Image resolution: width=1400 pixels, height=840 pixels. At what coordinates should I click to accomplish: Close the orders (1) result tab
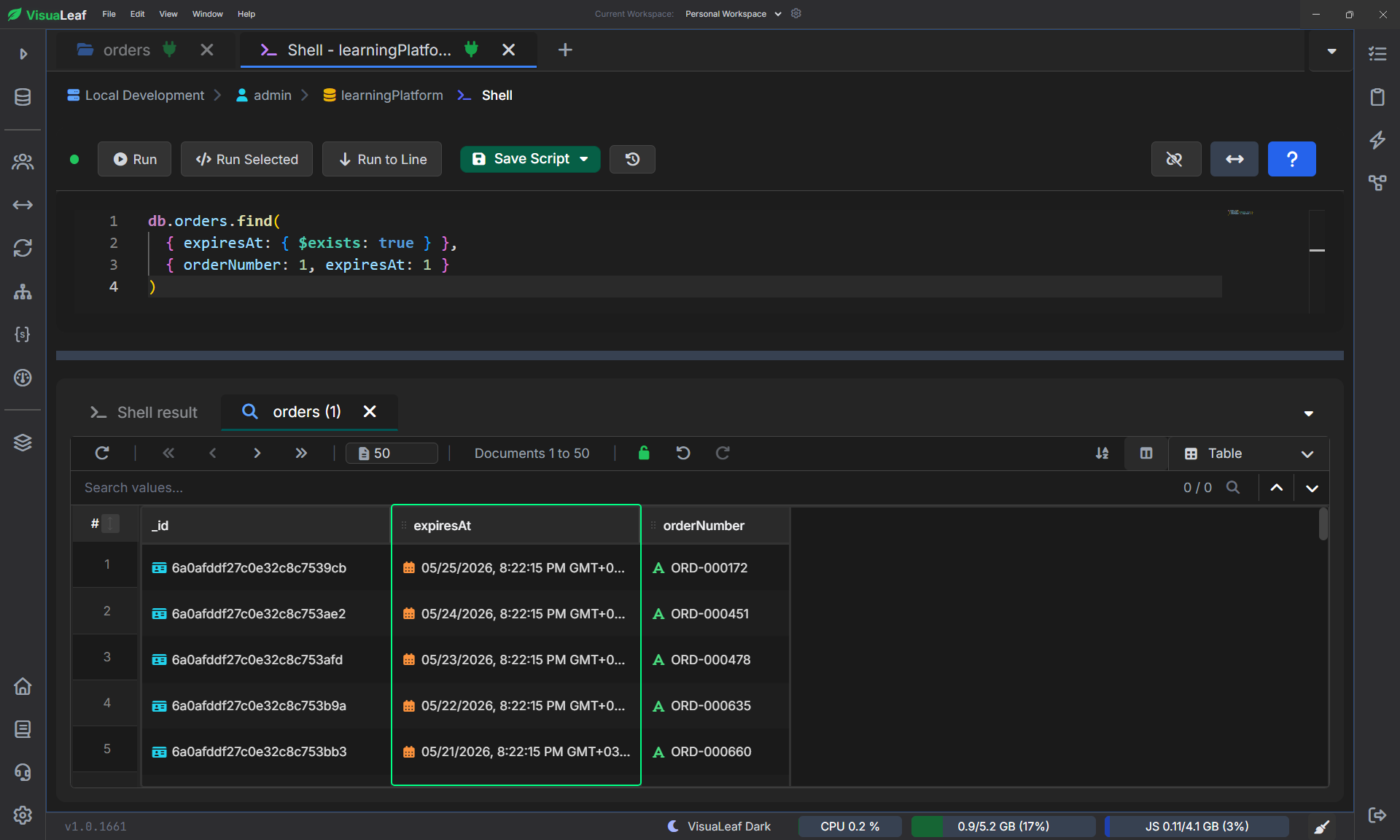tap(370, 412)
